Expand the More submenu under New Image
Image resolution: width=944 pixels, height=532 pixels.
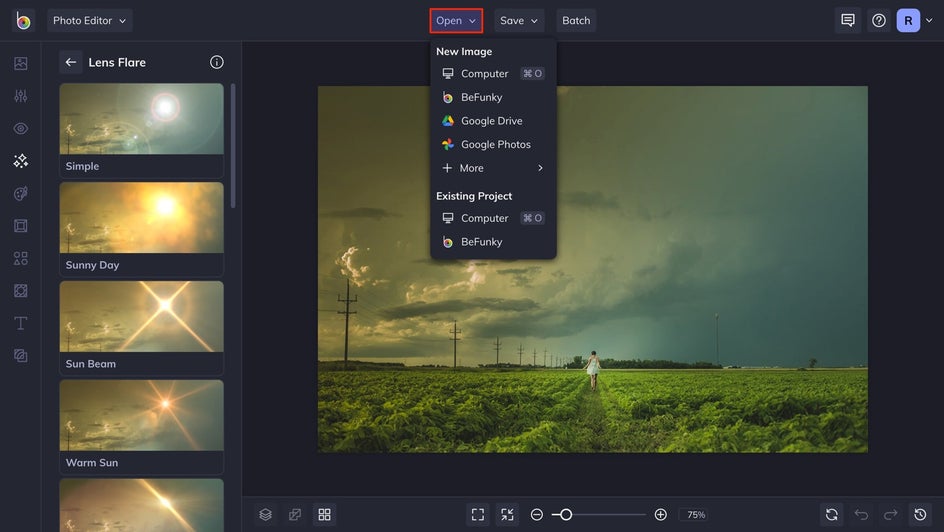pyautogui.click(x=493, y=168)
